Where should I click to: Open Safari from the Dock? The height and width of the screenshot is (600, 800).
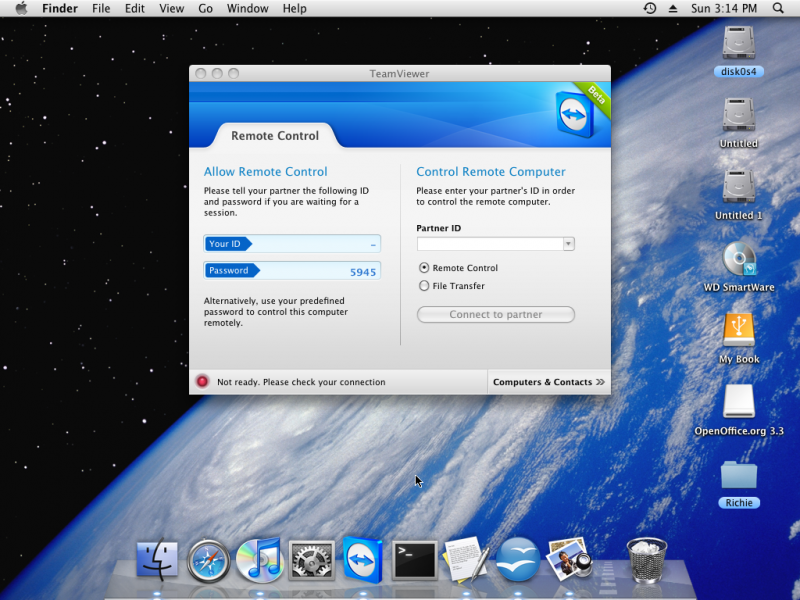(207, 560)
